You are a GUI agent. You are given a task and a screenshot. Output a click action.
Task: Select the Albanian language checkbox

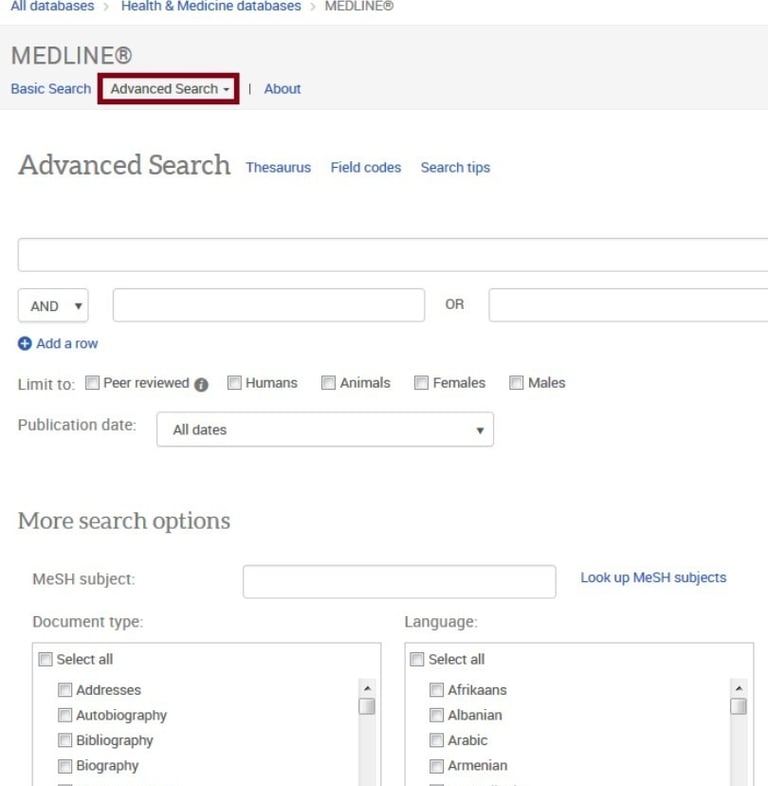pyautogui.click(x=437, y=715)
